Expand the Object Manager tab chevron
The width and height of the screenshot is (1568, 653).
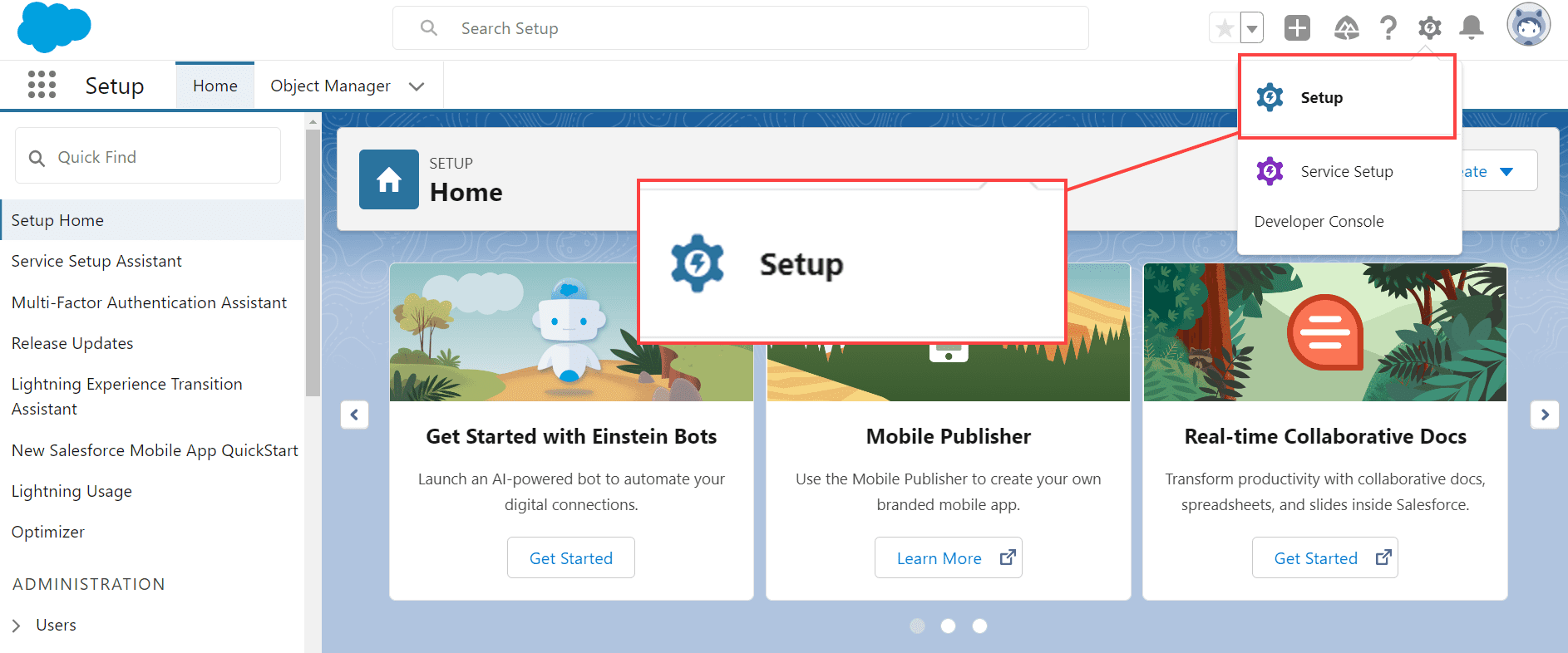point(417,86)
